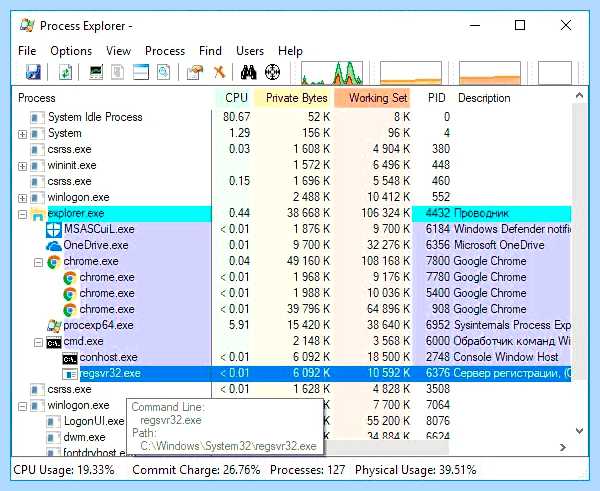Sort by the Description column header
This screenshot has height=491, width=600.
pos(484,98)
